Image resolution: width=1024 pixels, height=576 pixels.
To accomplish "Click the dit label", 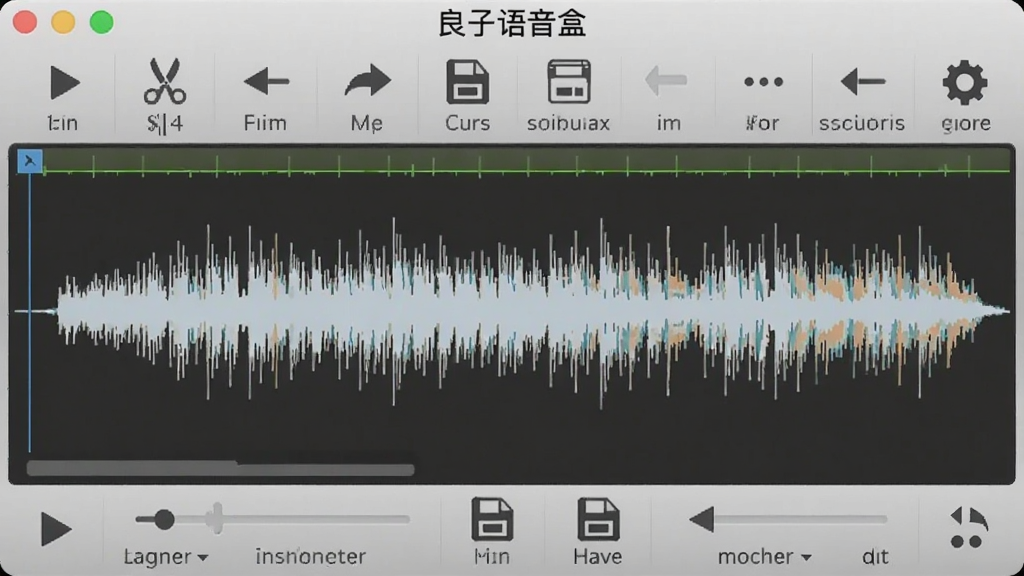I will click(875, 556).
